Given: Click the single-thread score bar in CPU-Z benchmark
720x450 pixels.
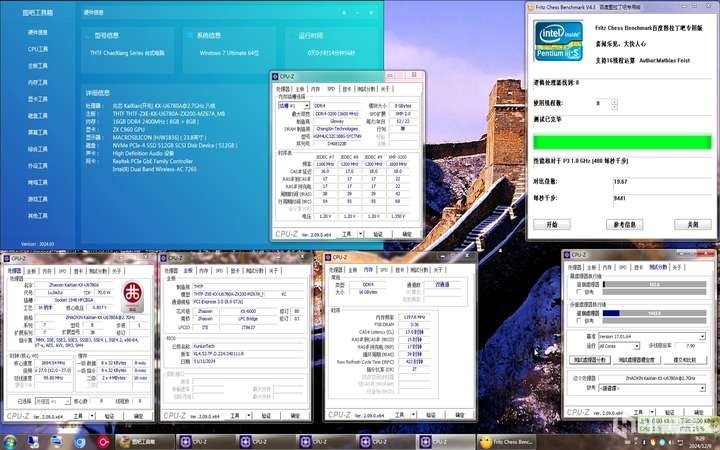Looking at the screenshot, I should [x=654, y=284].
